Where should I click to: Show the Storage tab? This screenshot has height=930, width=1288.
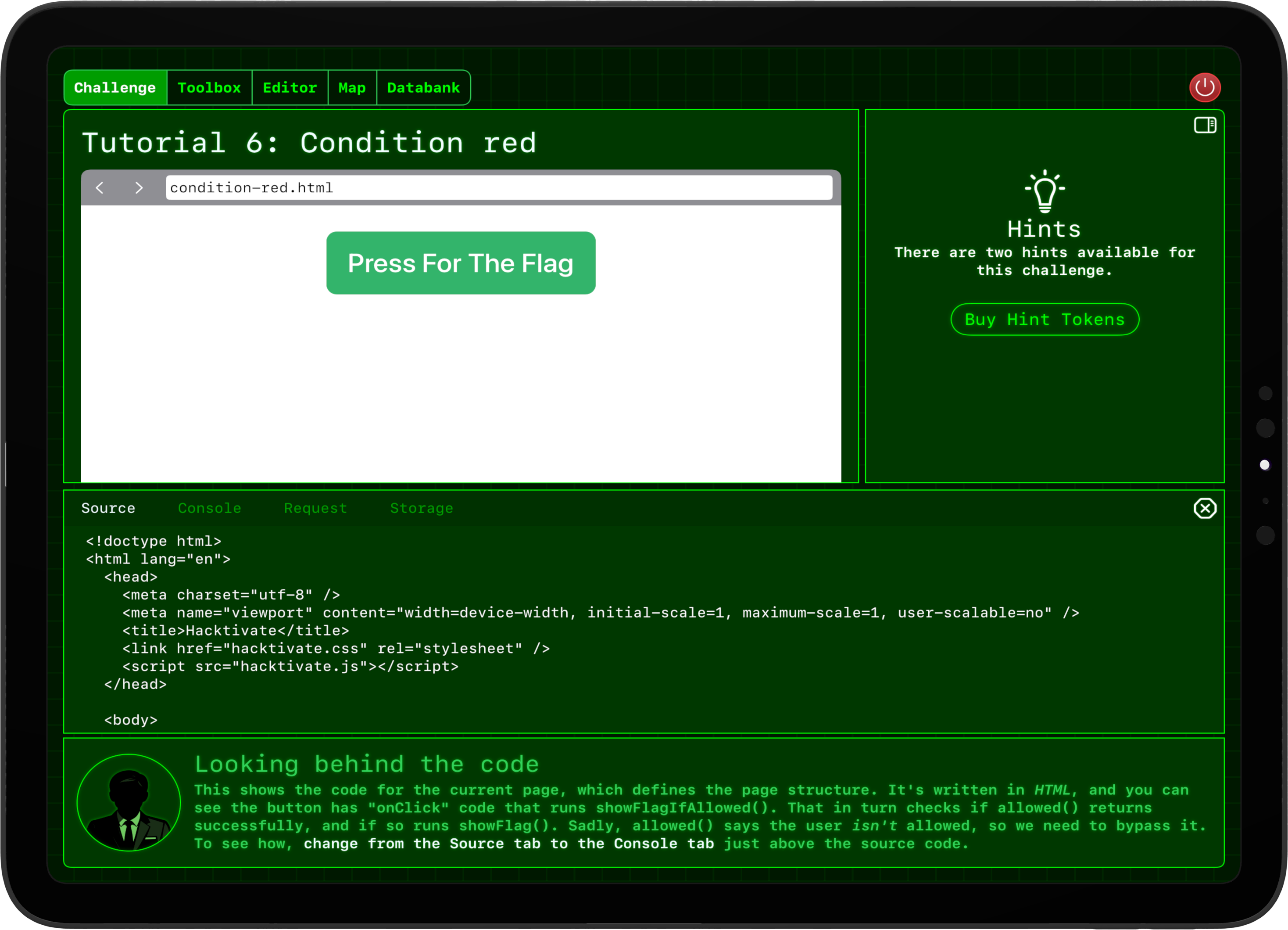click(x=422, y=508)
